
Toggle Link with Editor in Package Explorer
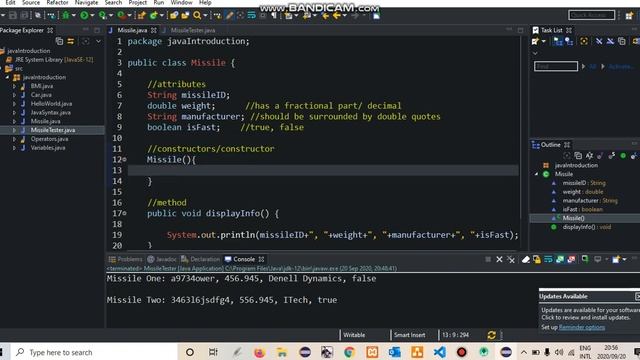71,41
